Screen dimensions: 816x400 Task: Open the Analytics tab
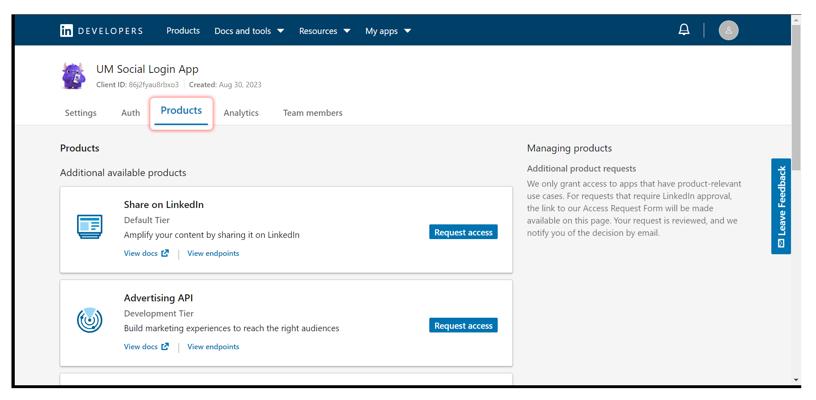[x=241, y=113]
